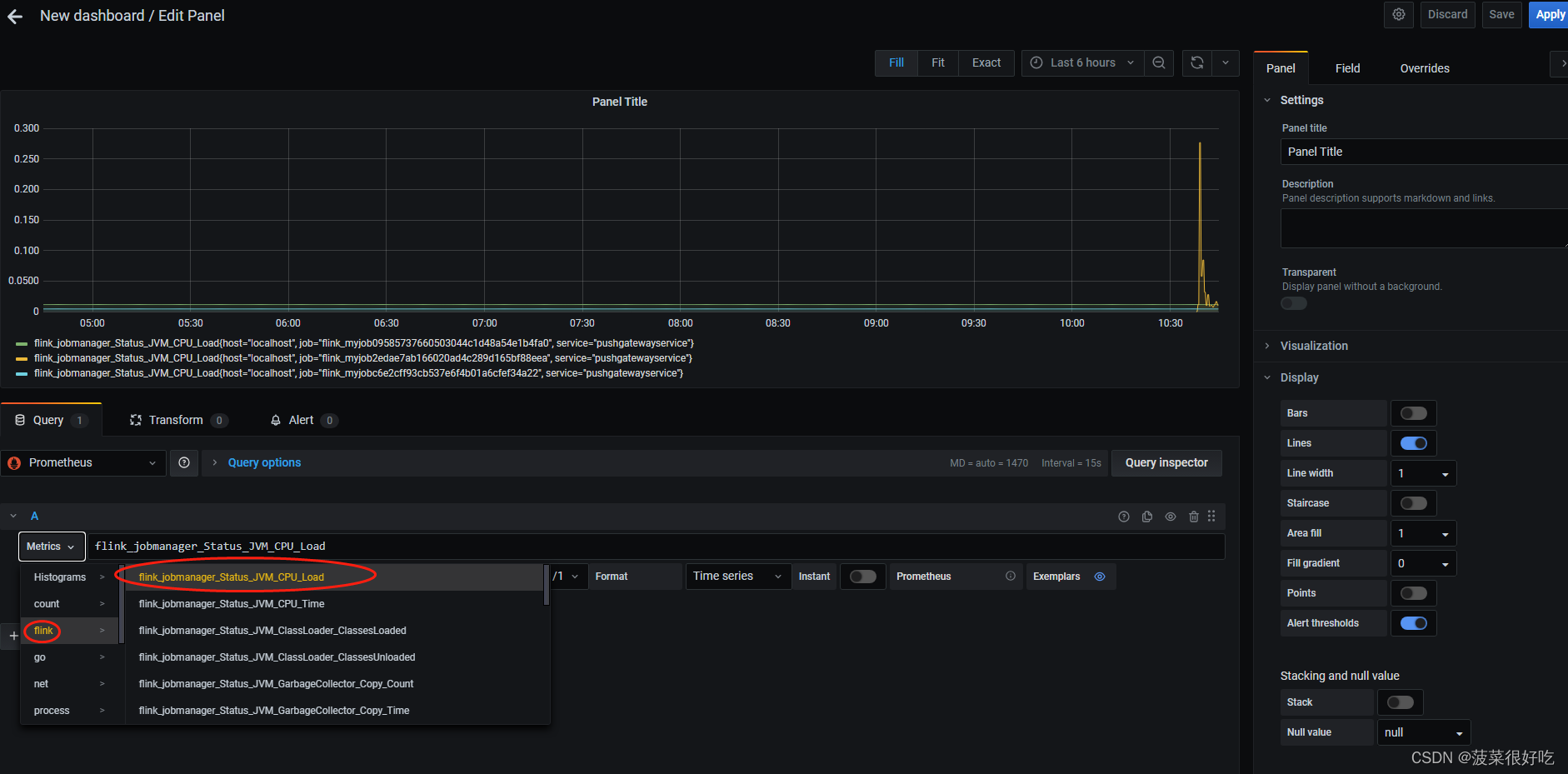The image size is (1568, 774).
Task: Click the Save button
Action: [1502, 14]
